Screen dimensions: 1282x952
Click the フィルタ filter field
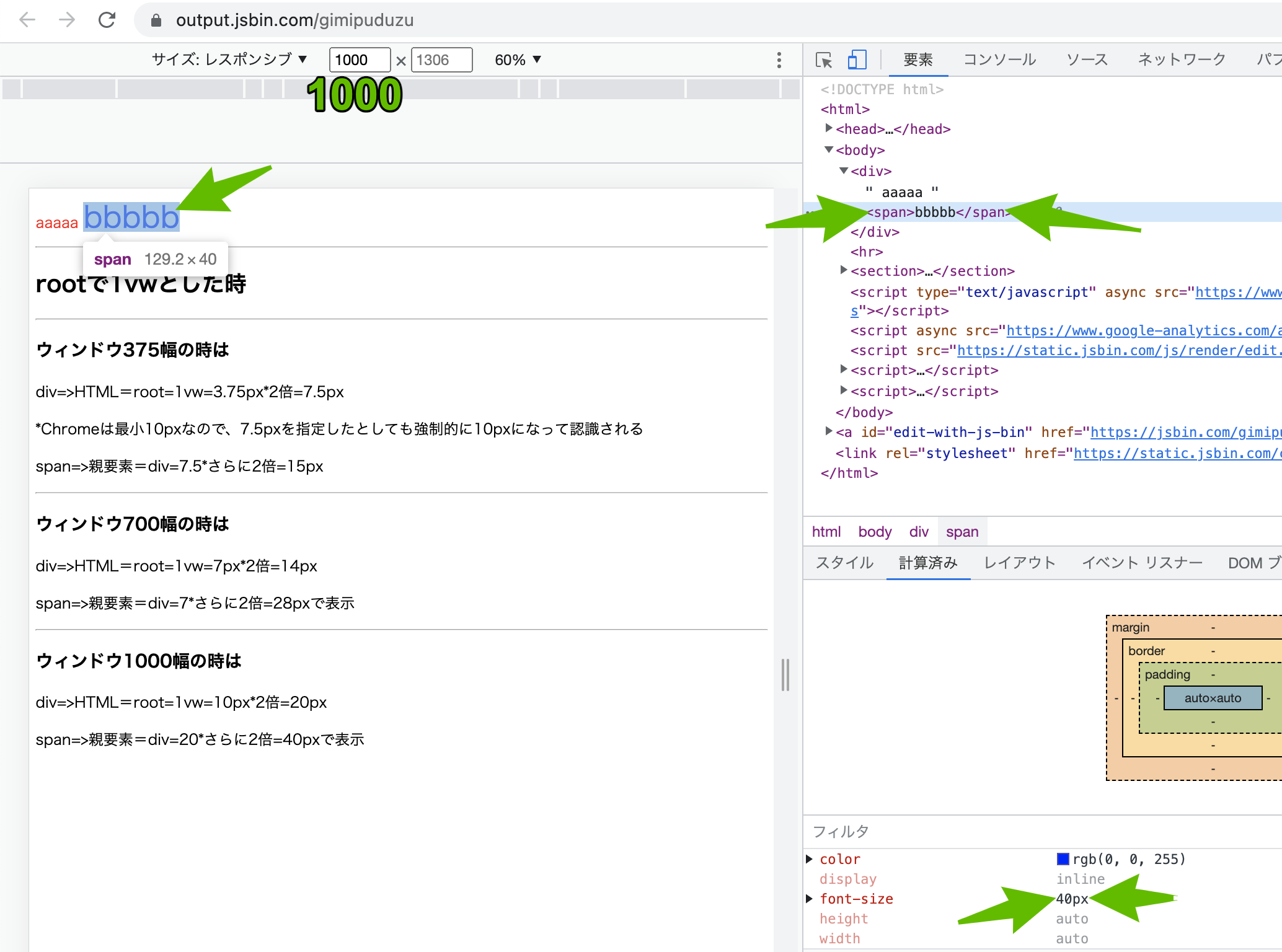pos(1043,832)
